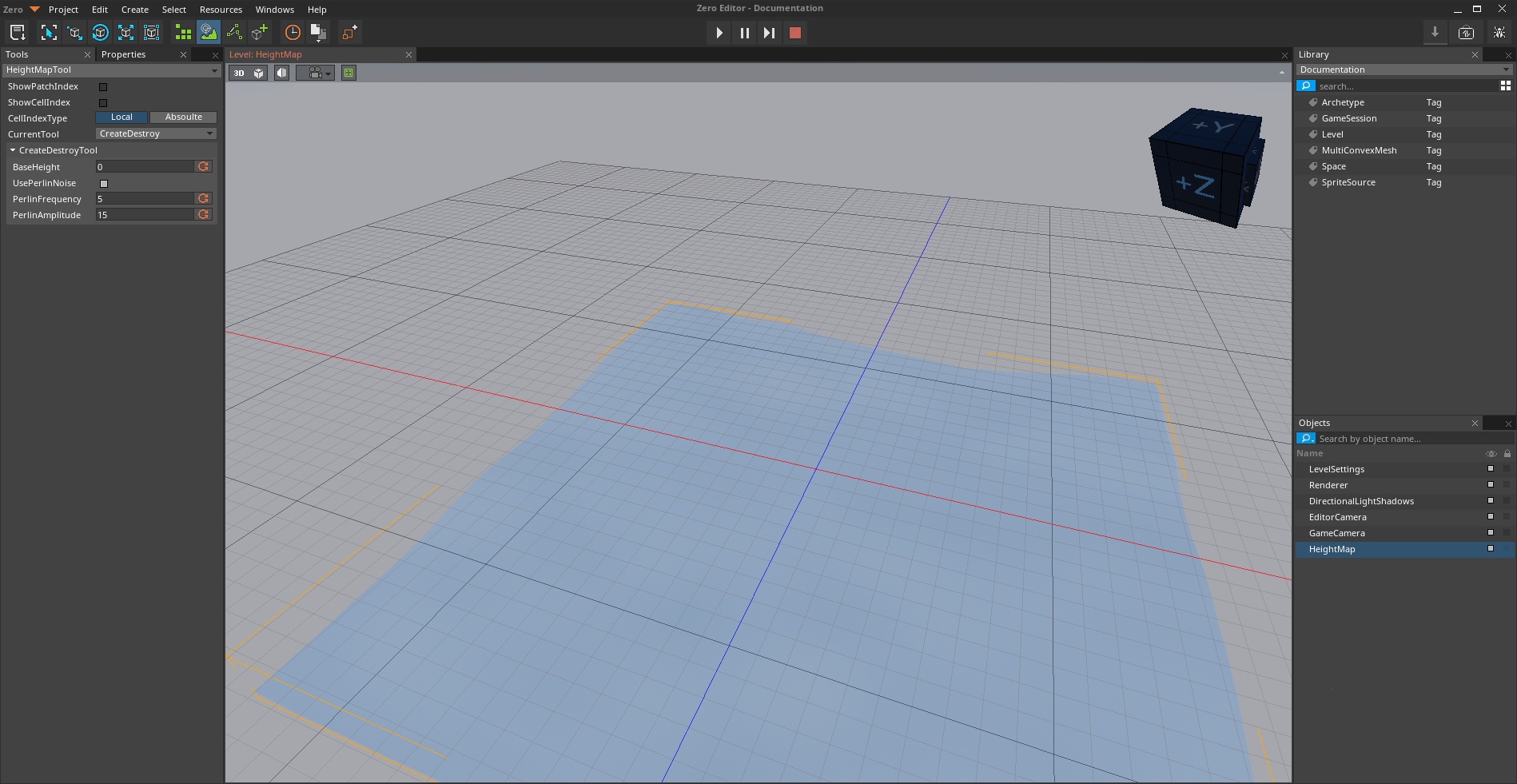Reset BaseHeight with its orange arrow

(x=204, y=166)
